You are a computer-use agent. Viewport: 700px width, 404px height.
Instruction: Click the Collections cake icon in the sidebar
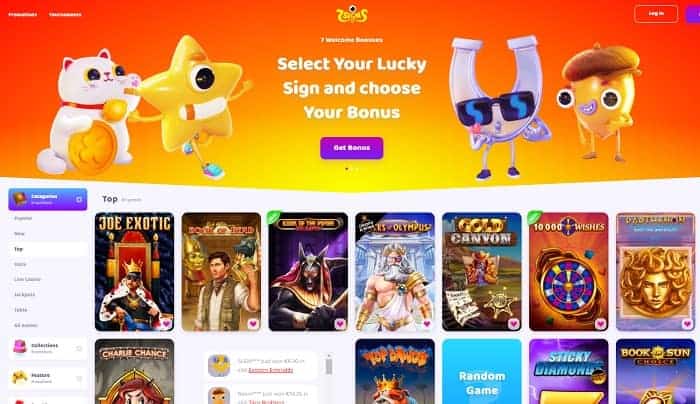click(x=20, y=347)
